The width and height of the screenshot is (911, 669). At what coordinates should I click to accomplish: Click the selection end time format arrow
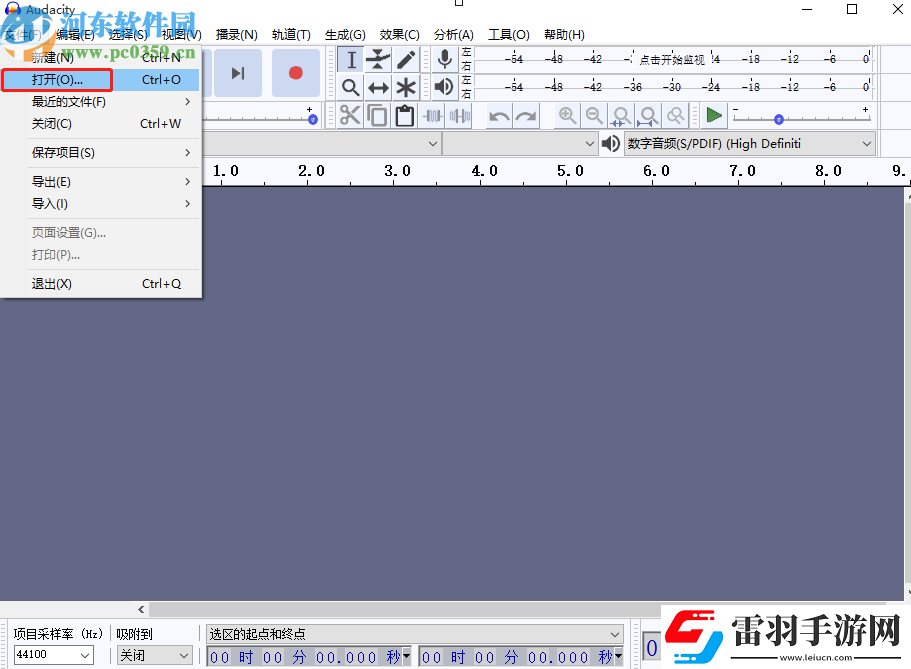point(619,657)
